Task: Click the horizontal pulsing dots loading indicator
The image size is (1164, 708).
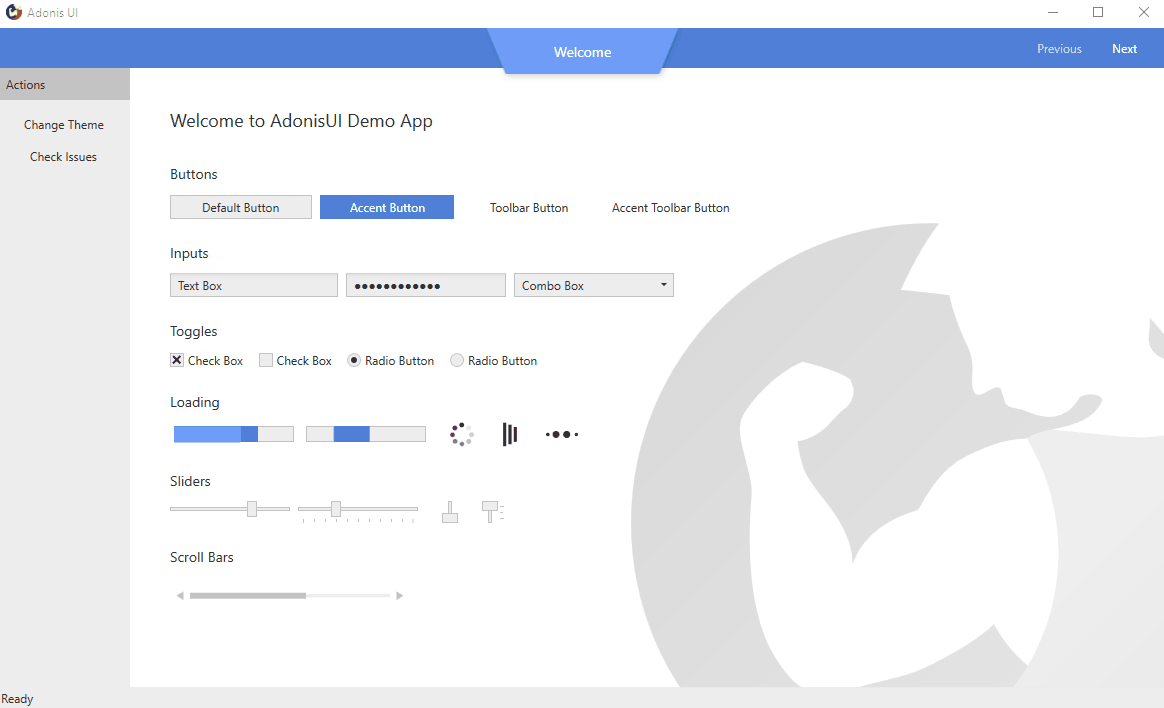Action: 562,434
